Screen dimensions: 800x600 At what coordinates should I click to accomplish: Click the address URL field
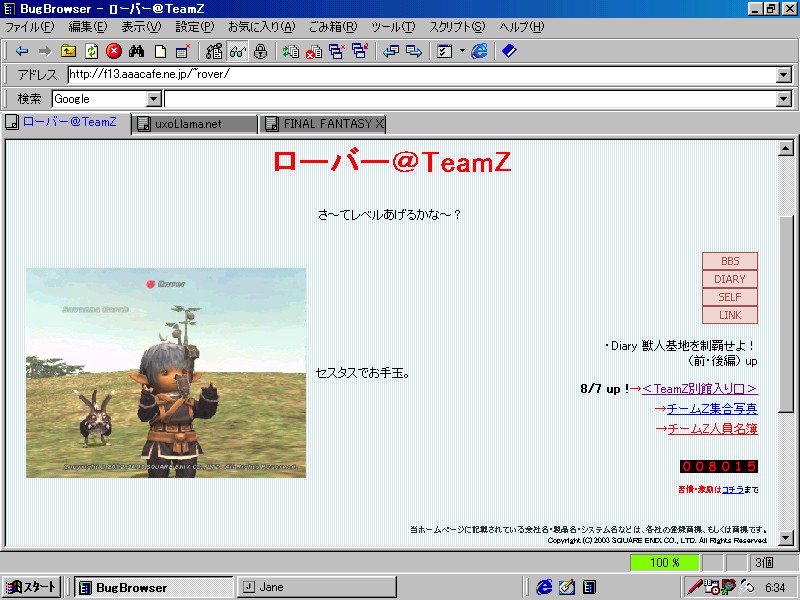click(x=422, y=74)
